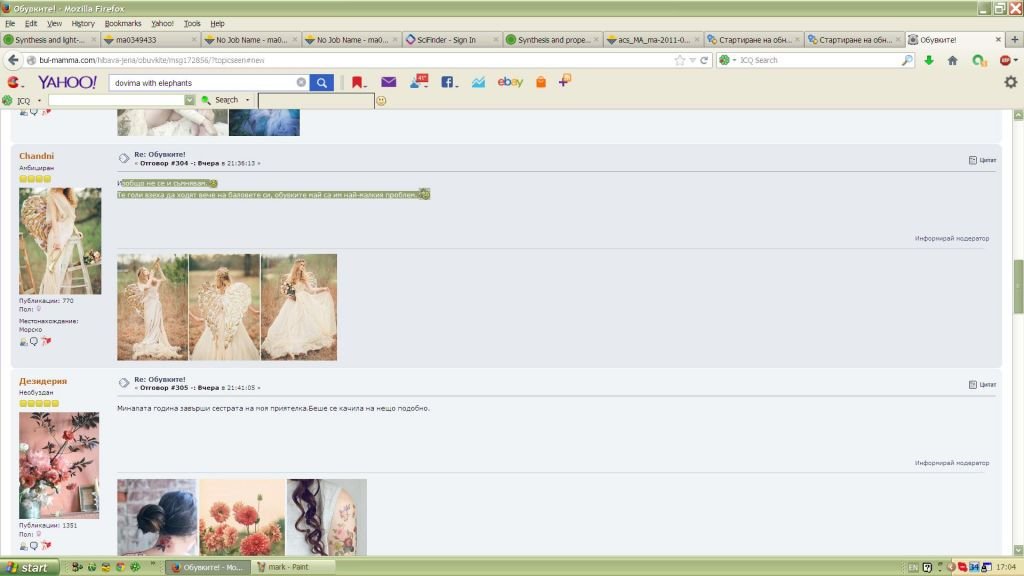
Task: Open the Yahoo Mail envelope icon
Action: point(388,82)
